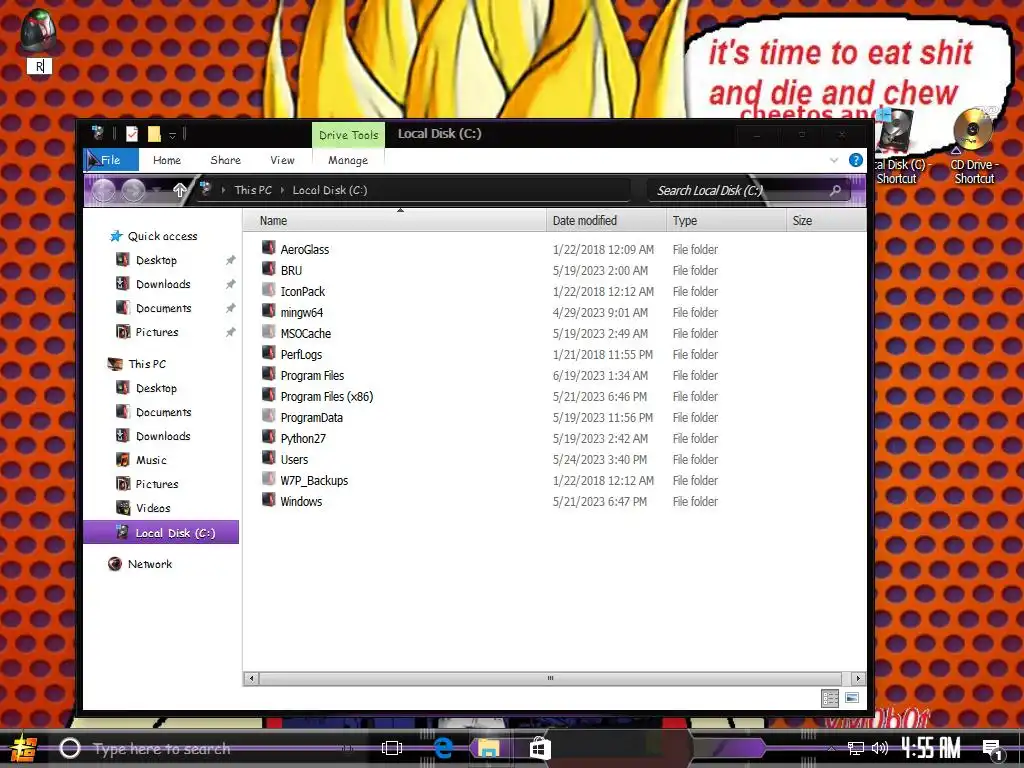
Task: Open the View ribbon tab
Action: (282, 160)
